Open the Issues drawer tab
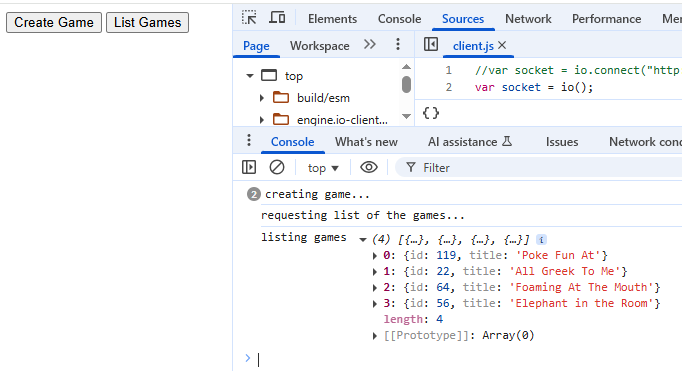 562,142
